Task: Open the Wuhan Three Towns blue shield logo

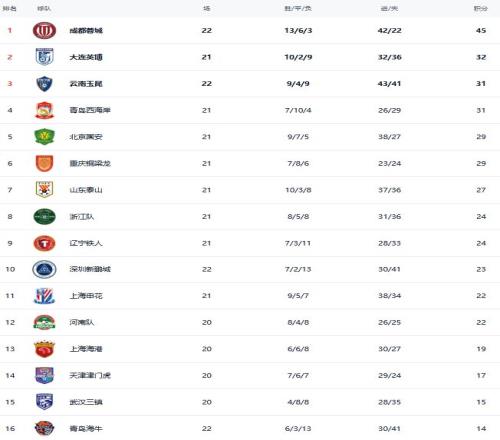Action: click(x=44, y=402)
